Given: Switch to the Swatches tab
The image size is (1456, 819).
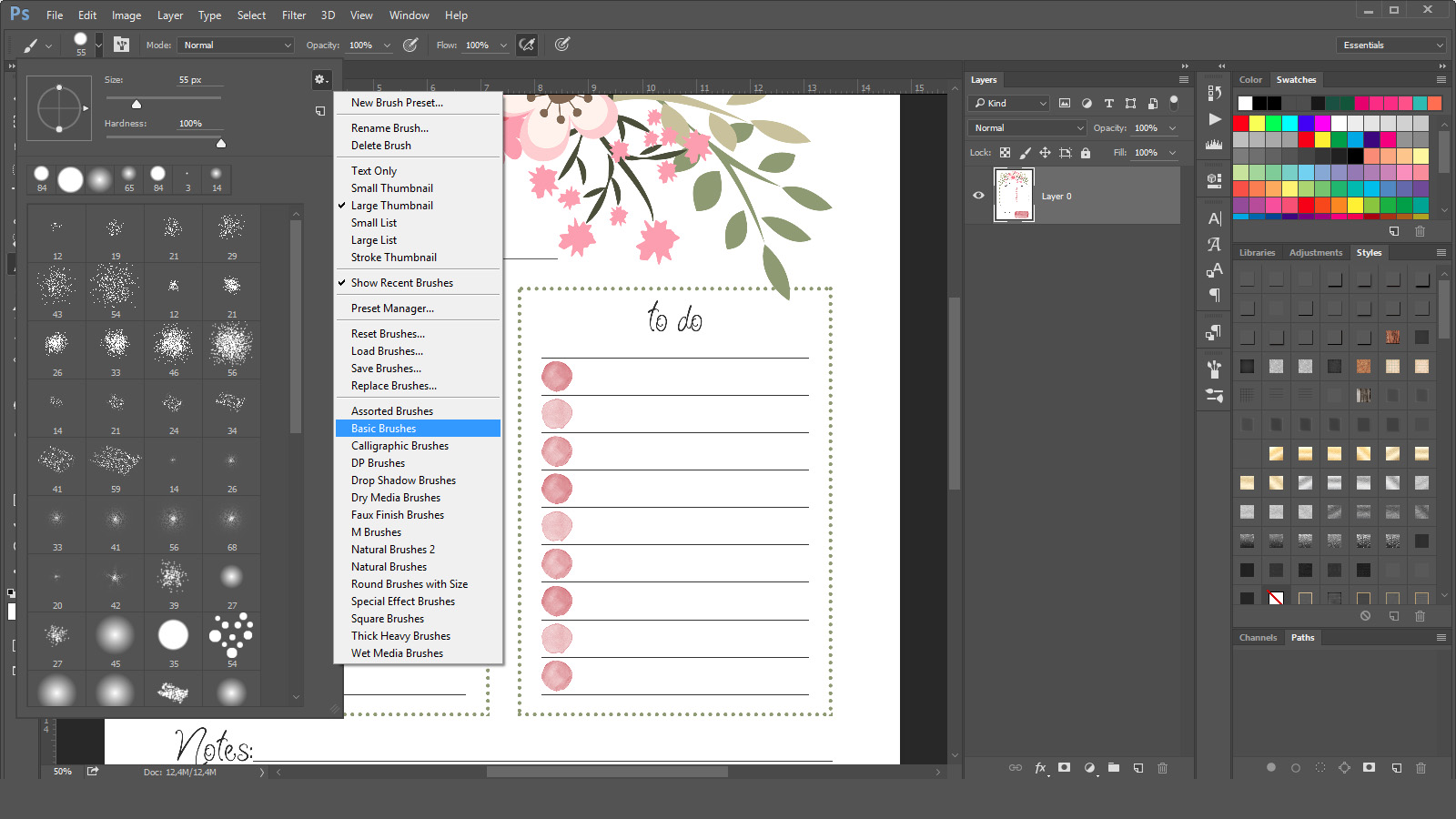Looking at the screenshot, I should point(1296,80).
